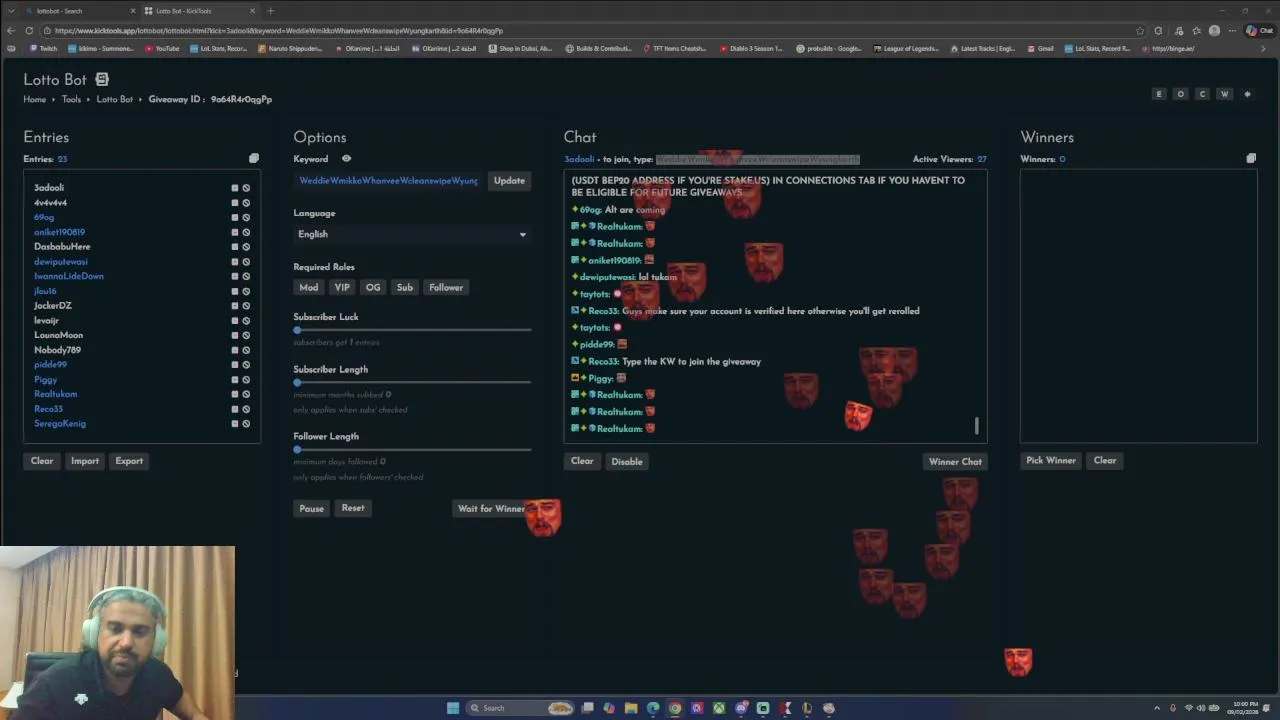Copy the winners list with copy icon

pyautogui.click(x=1251, y=159)
